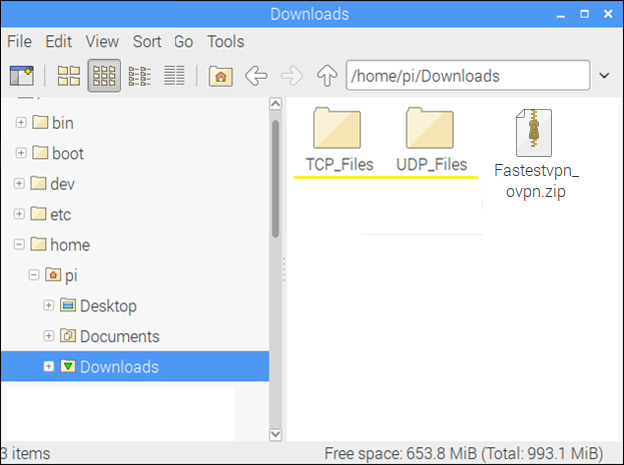Click the TCP_Files folder name label
The image size is (624, 465).
(x=339, y=164)
